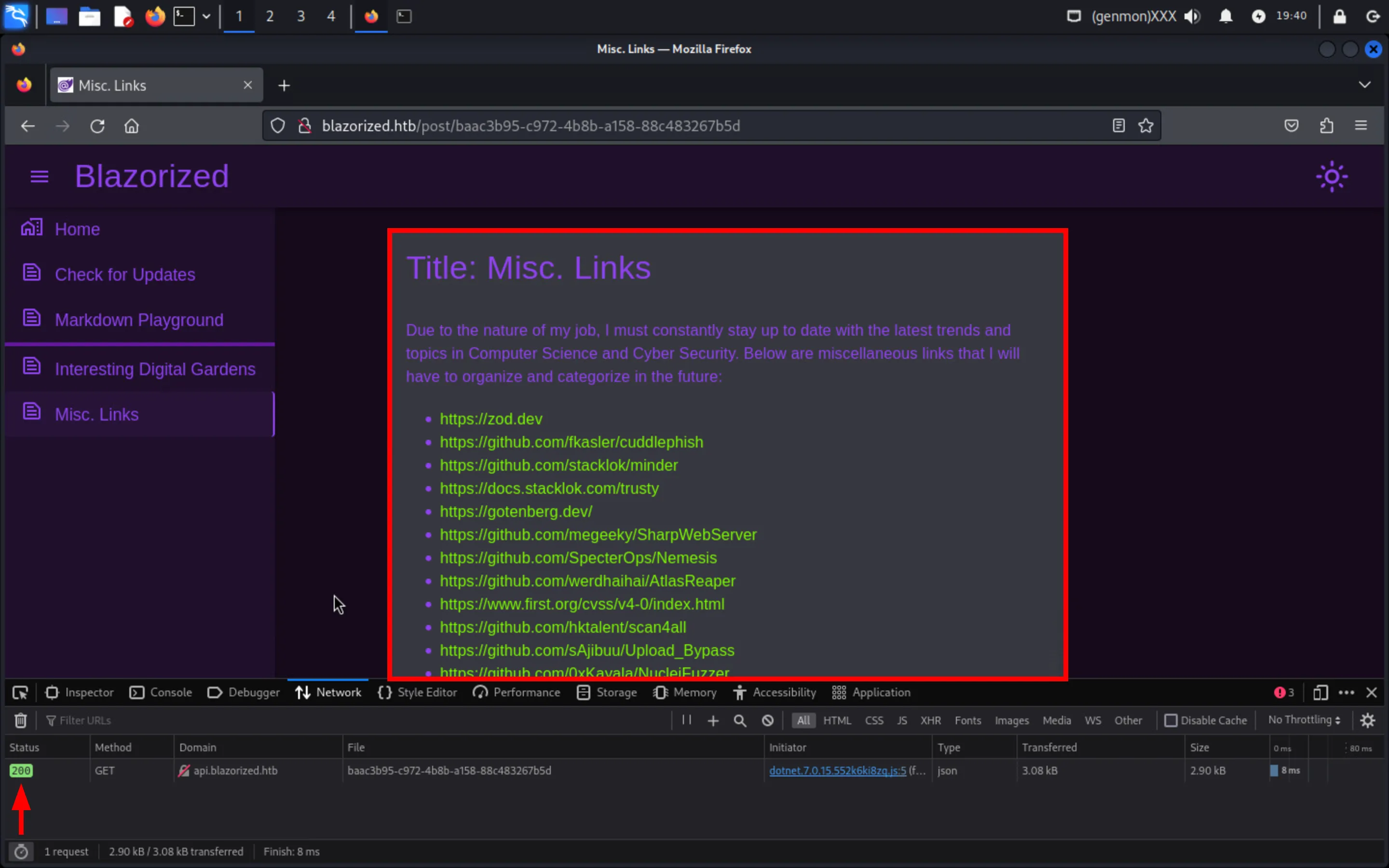Show insecure connection padlock info
Viewport: 1389px width, 868px height.
(305, 126)
